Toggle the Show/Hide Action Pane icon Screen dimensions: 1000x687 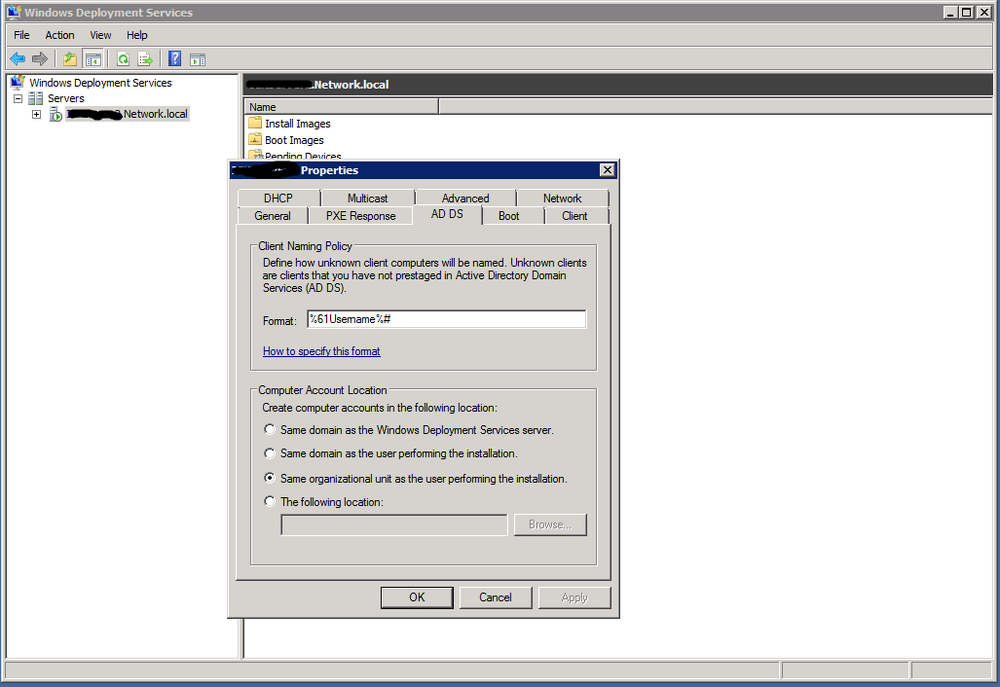pos(198,59)
